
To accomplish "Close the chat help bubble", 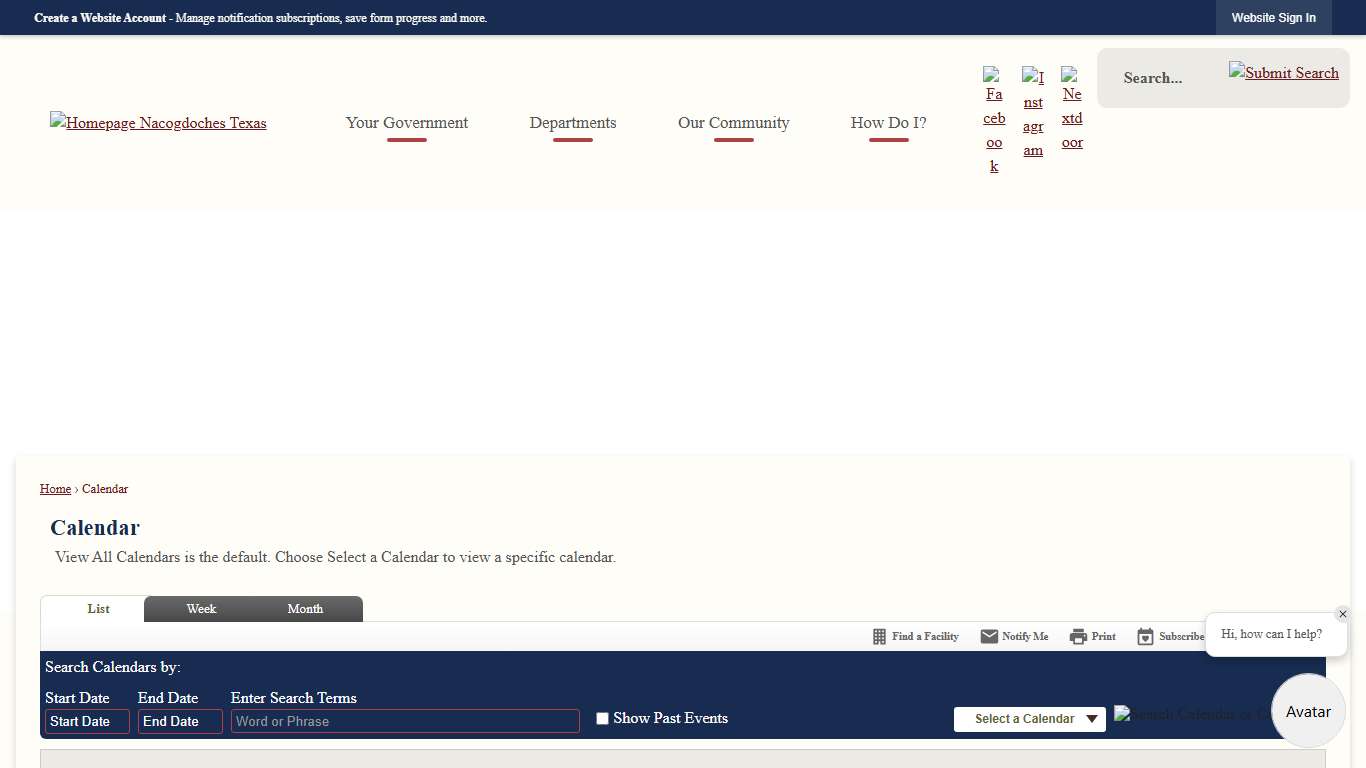I will [1342, 614].
